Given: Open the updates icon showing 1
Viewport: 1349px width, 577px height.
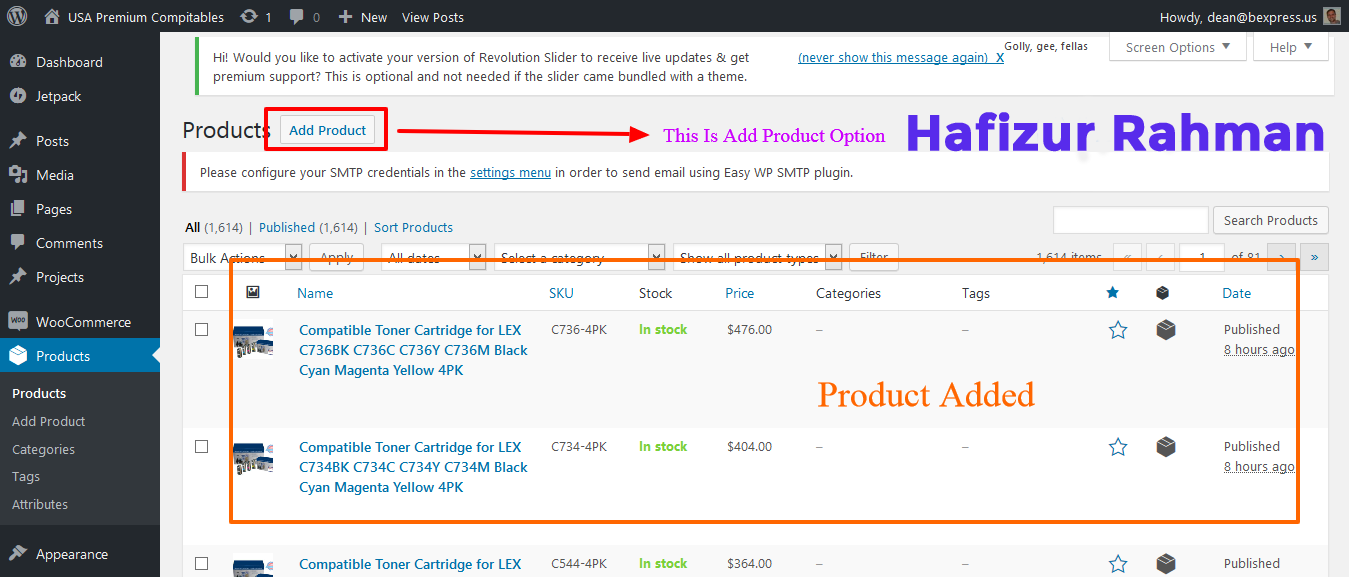Looking at the screenshot, I should click(249, 17).
